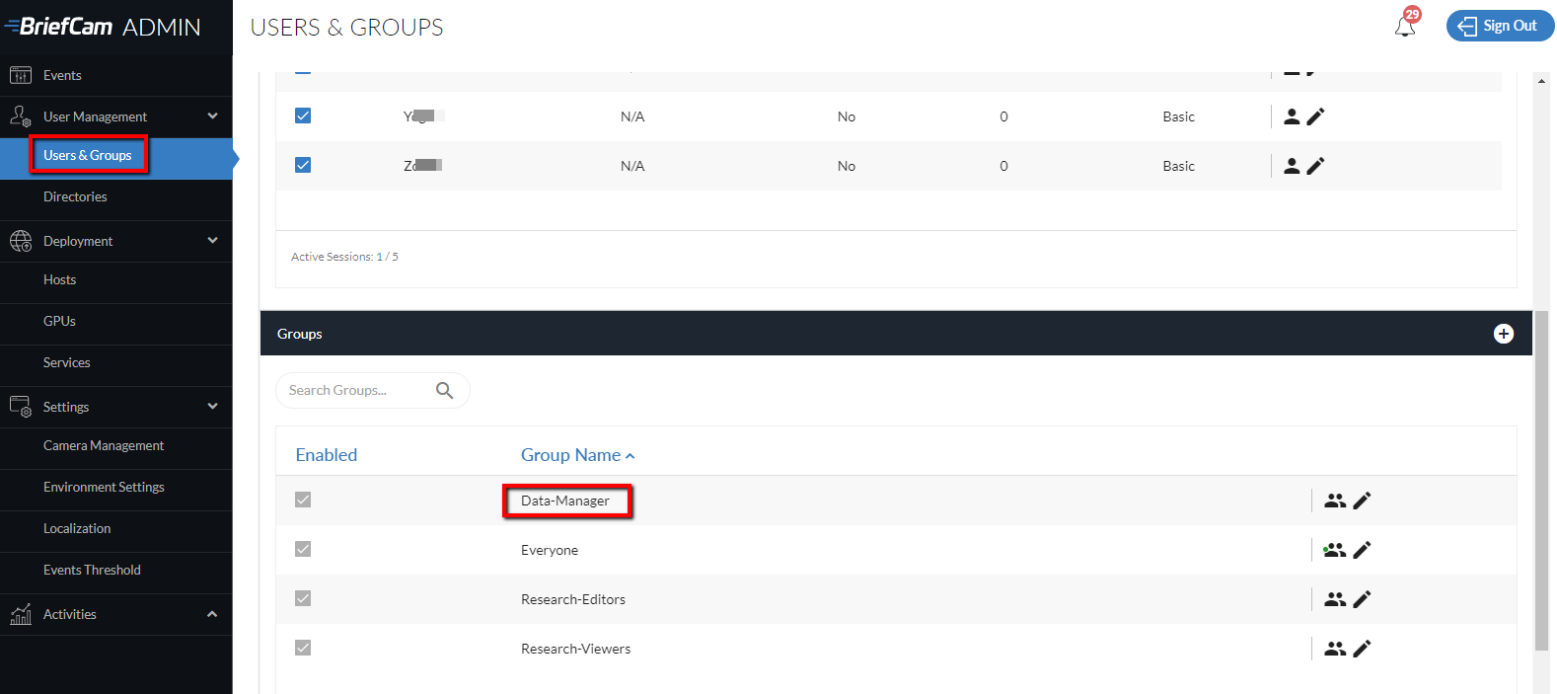1557x694 pixels.
Task: Select the Data-Manager group name
Action: pyautogui.click(x=565, y=500)
